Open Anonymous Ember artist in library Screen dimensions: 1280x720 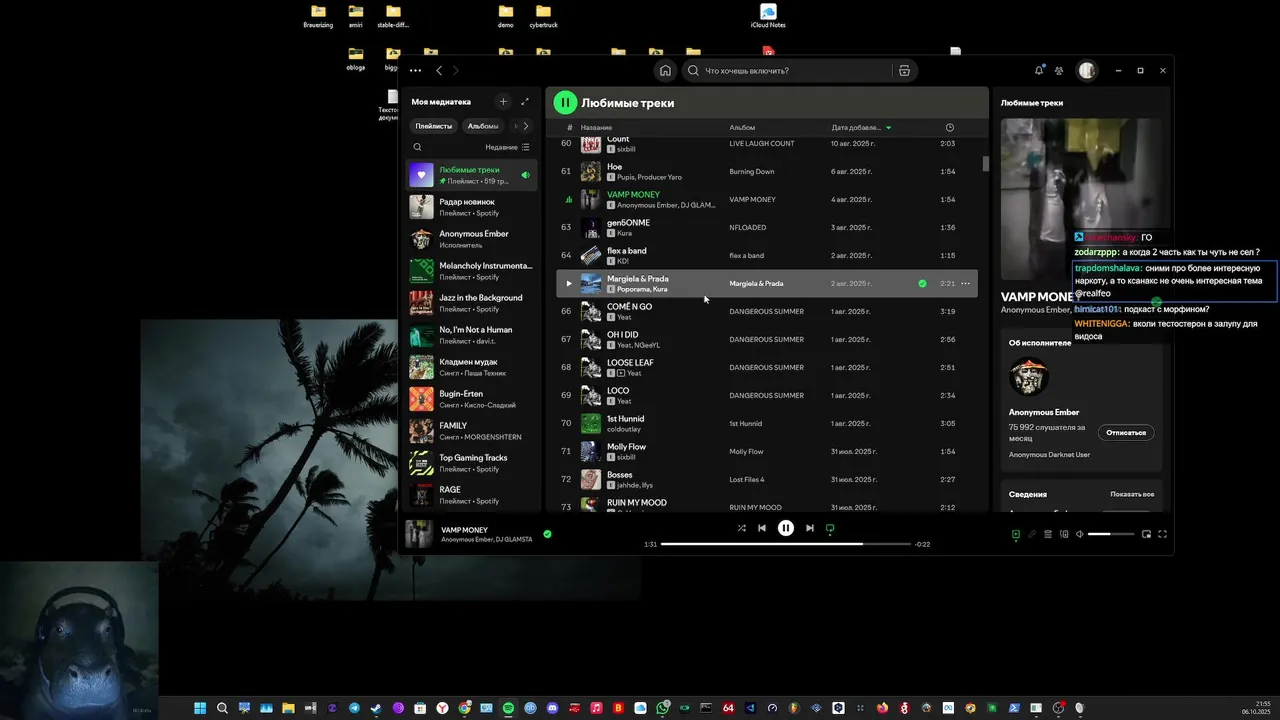click(x=472, y=239)
